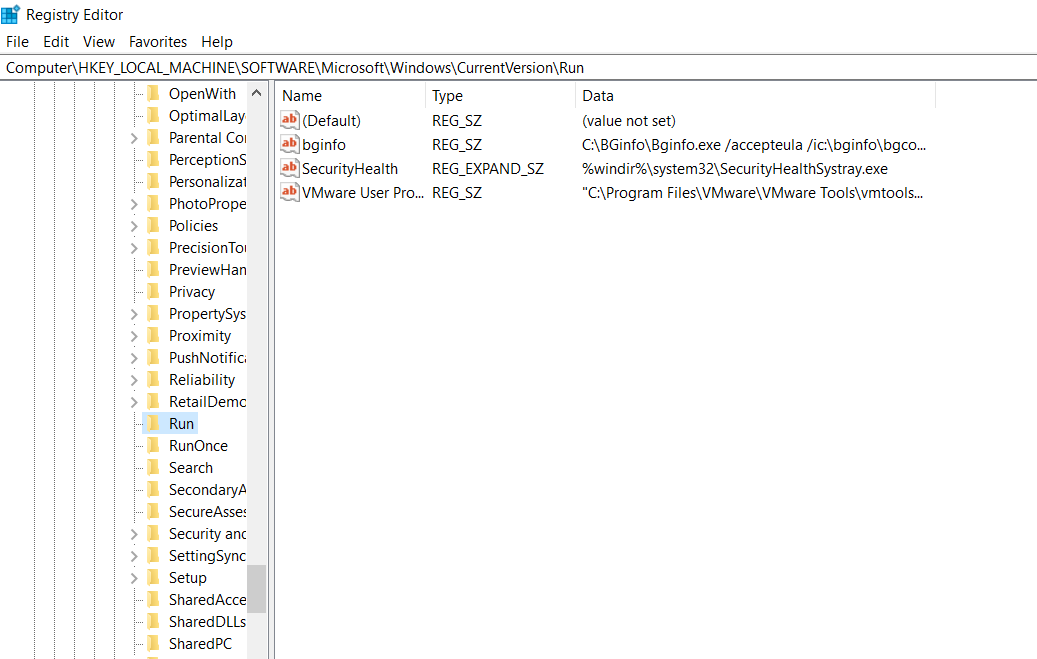Expand the PropertySystem key
This screenshot has height=659, width=1037.
pos(134,314)
